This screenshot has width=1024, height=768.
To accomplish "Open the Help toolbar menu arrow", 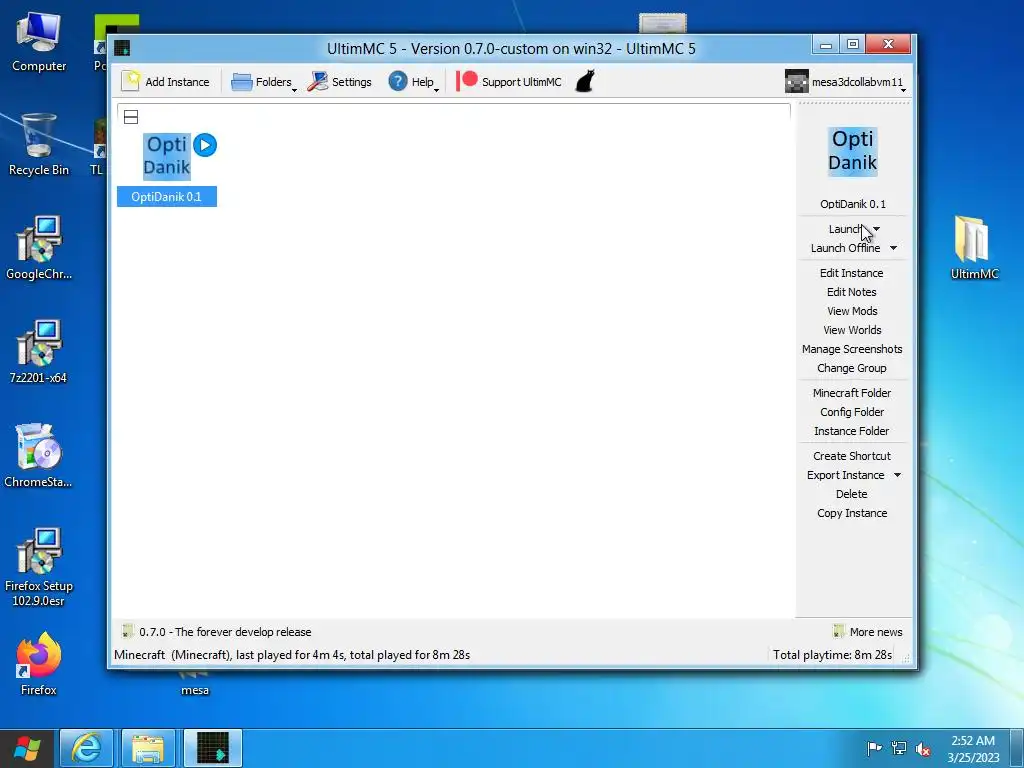I will click(x=436, y=89).
